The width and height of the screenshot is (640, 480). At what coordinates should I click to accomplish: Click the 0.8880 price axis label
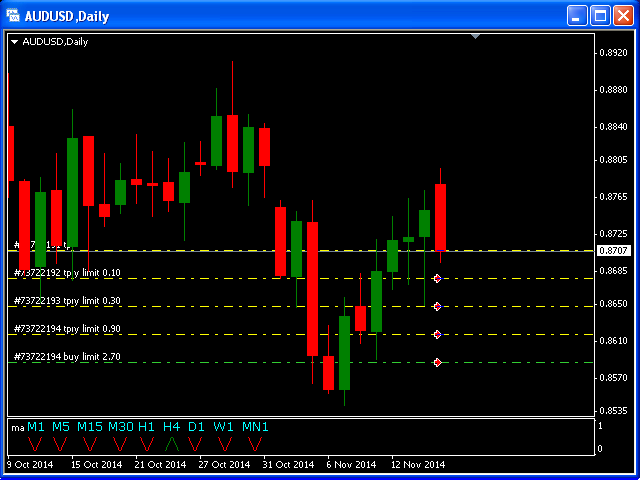click(613, 90)
